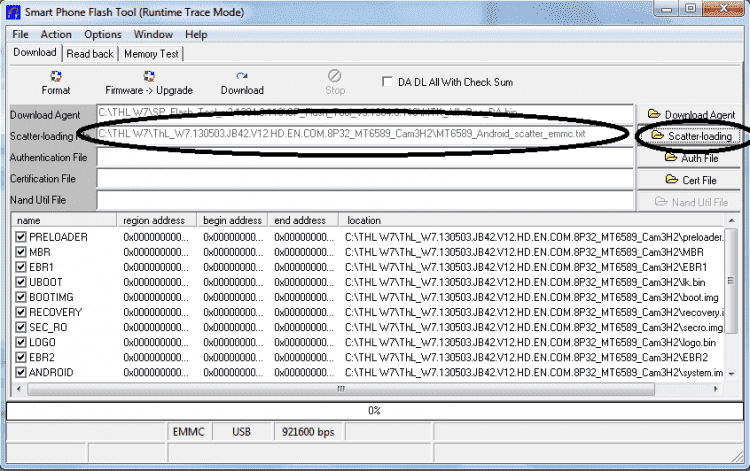Click the partition list scroll down arrow
The image size is (750, 471).
point(731,373)
